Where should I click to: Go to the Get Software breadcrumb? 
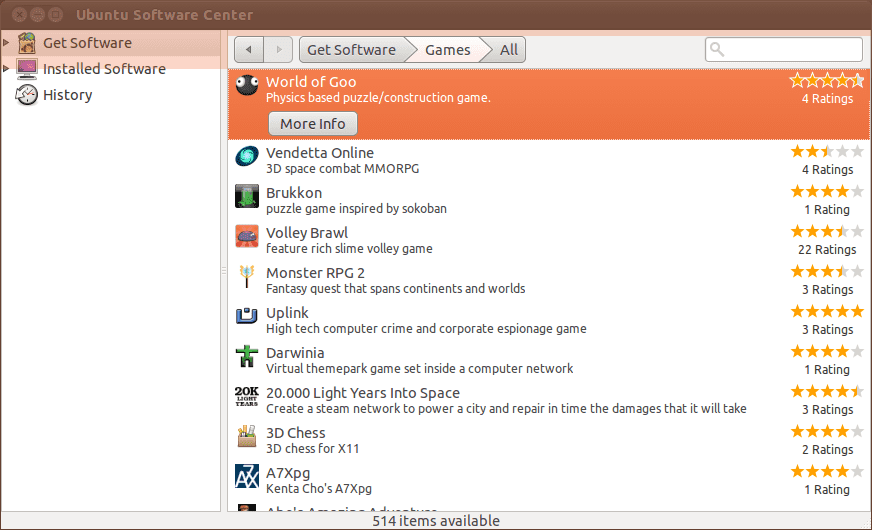click(x=350, y=49)
